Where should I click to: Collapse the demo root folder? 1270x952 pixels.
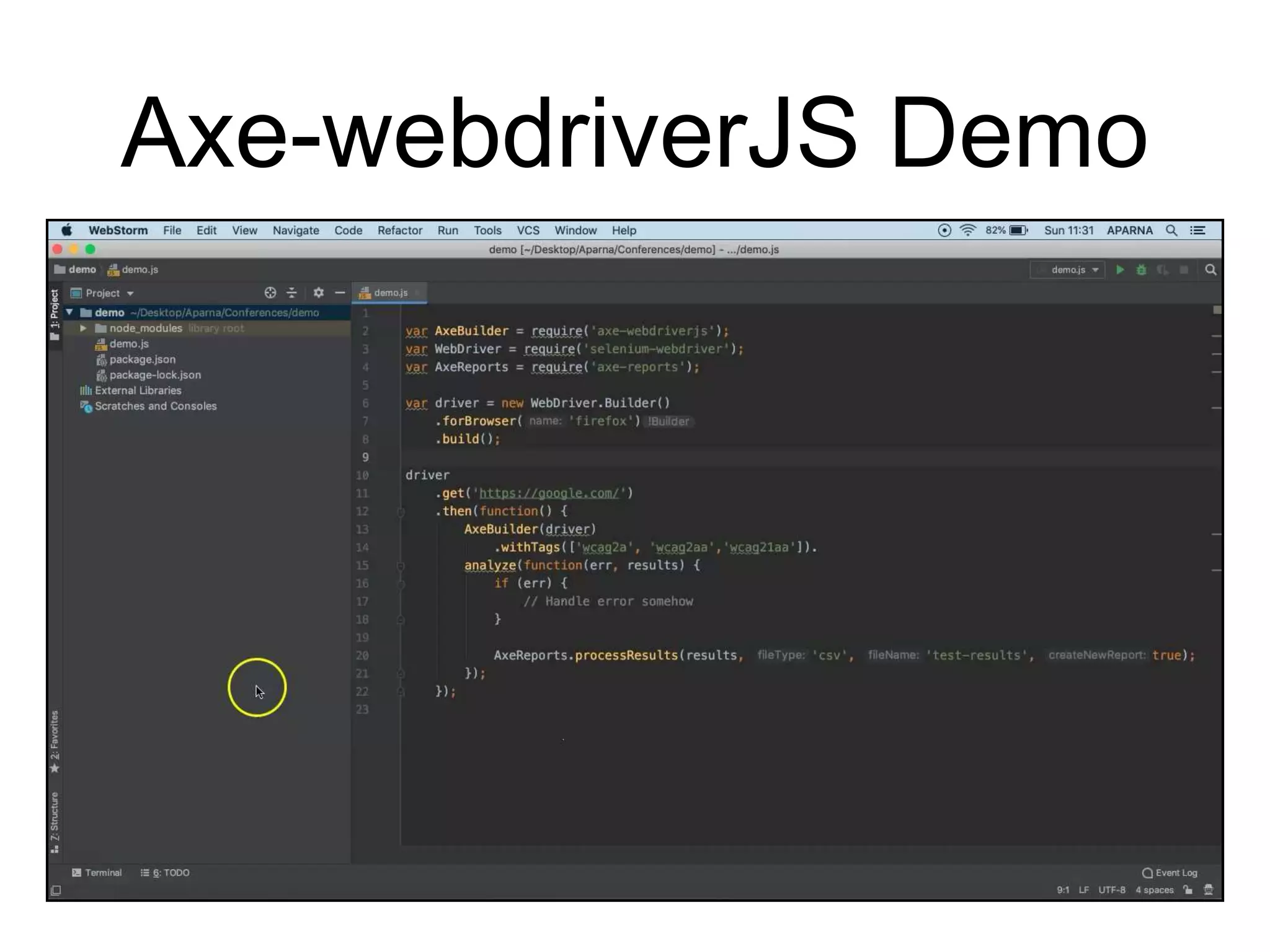pos(69,312)
